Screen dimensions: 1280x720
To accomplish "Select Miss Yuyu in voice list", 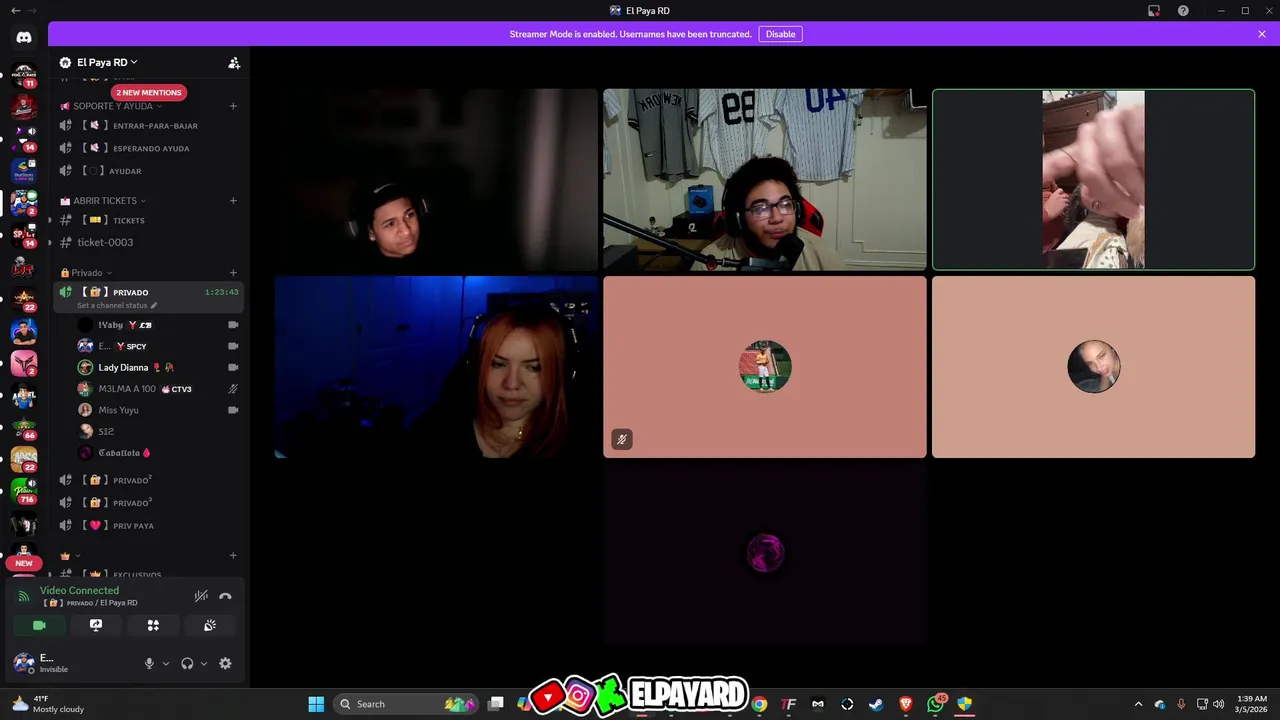I will (158, 410).
